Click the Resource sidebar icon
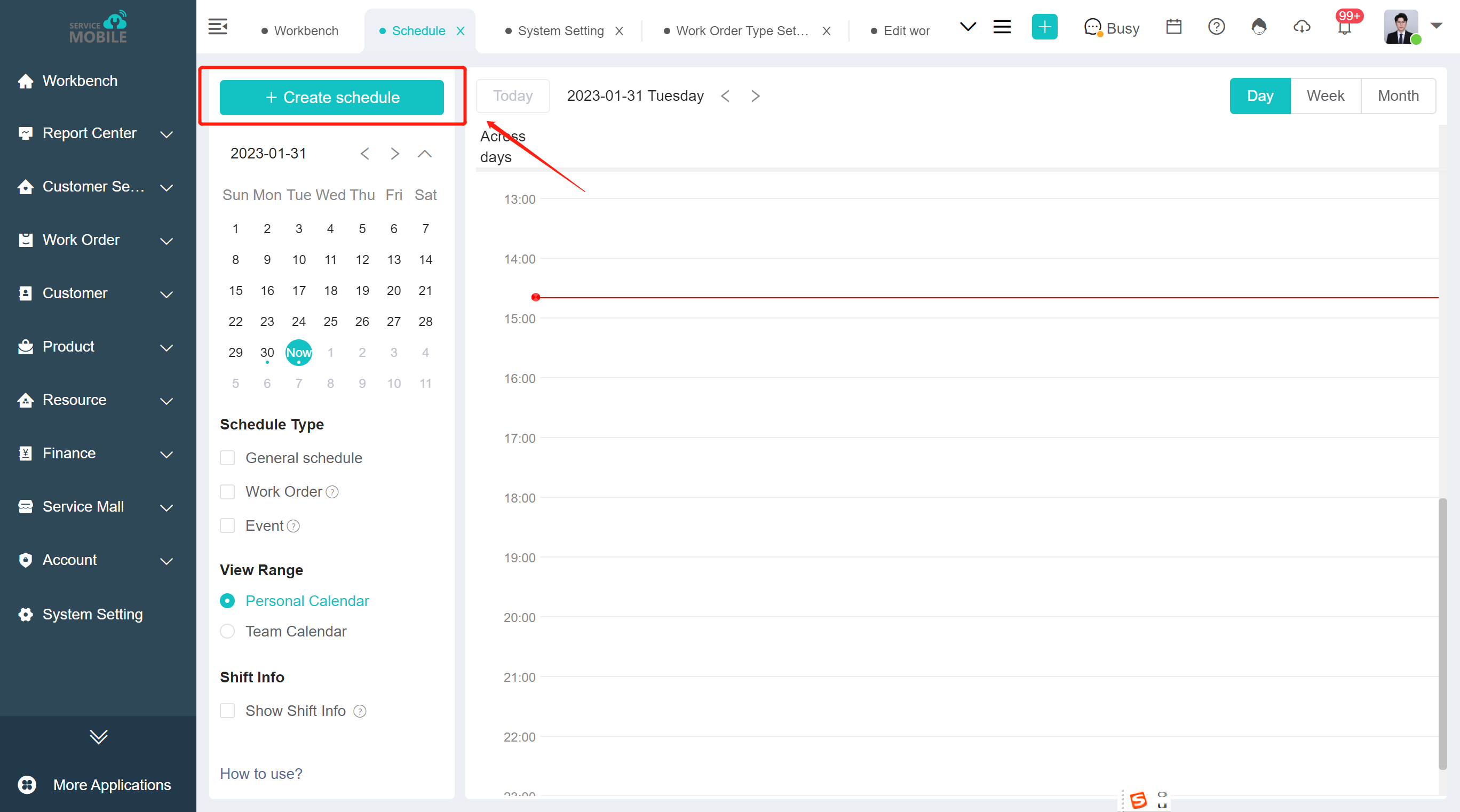This screenshot has height=812, width=1460. pyautogui.click(x=26, y=400)
